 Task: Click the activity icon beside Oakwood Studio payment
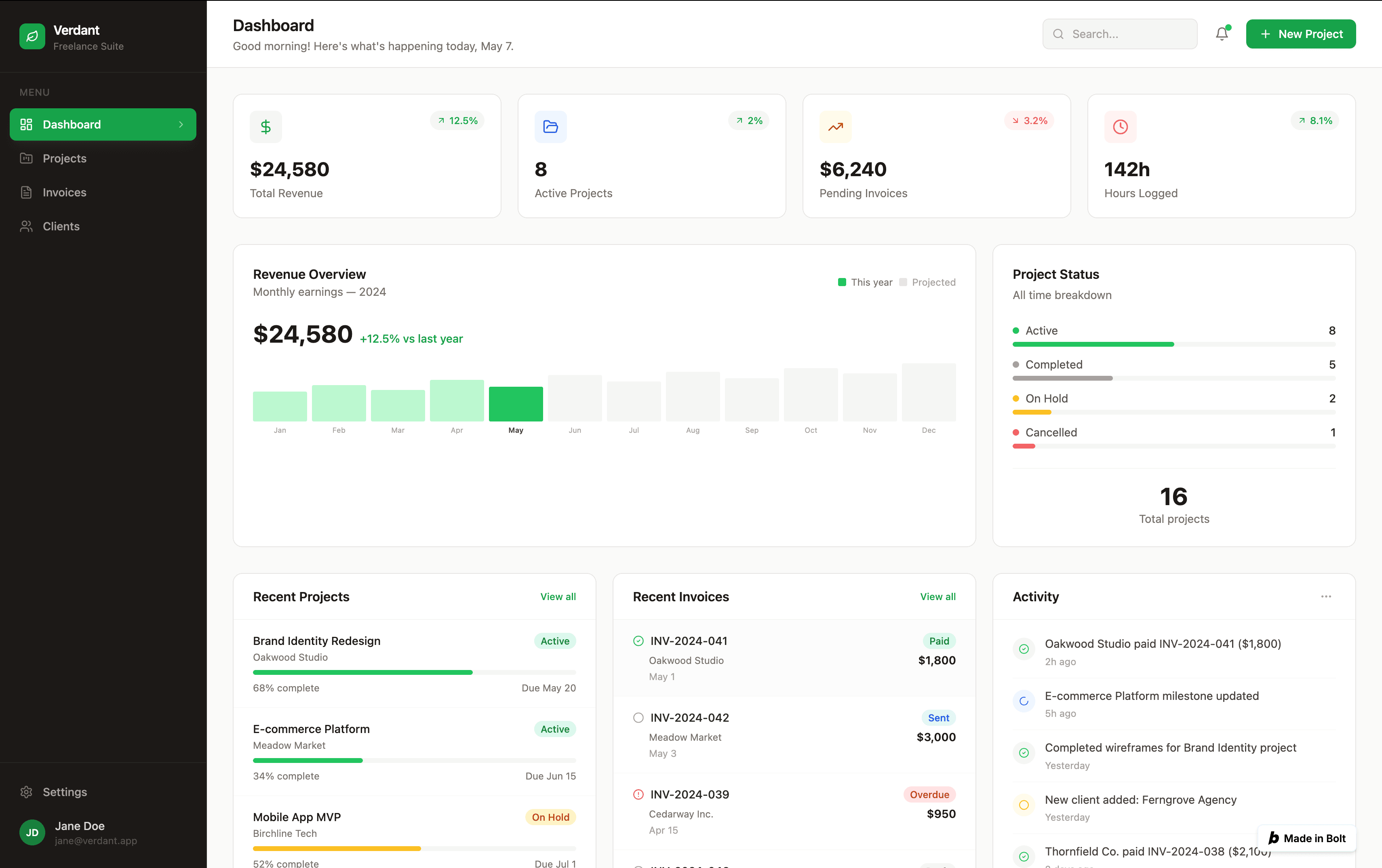coord(1024,649)
